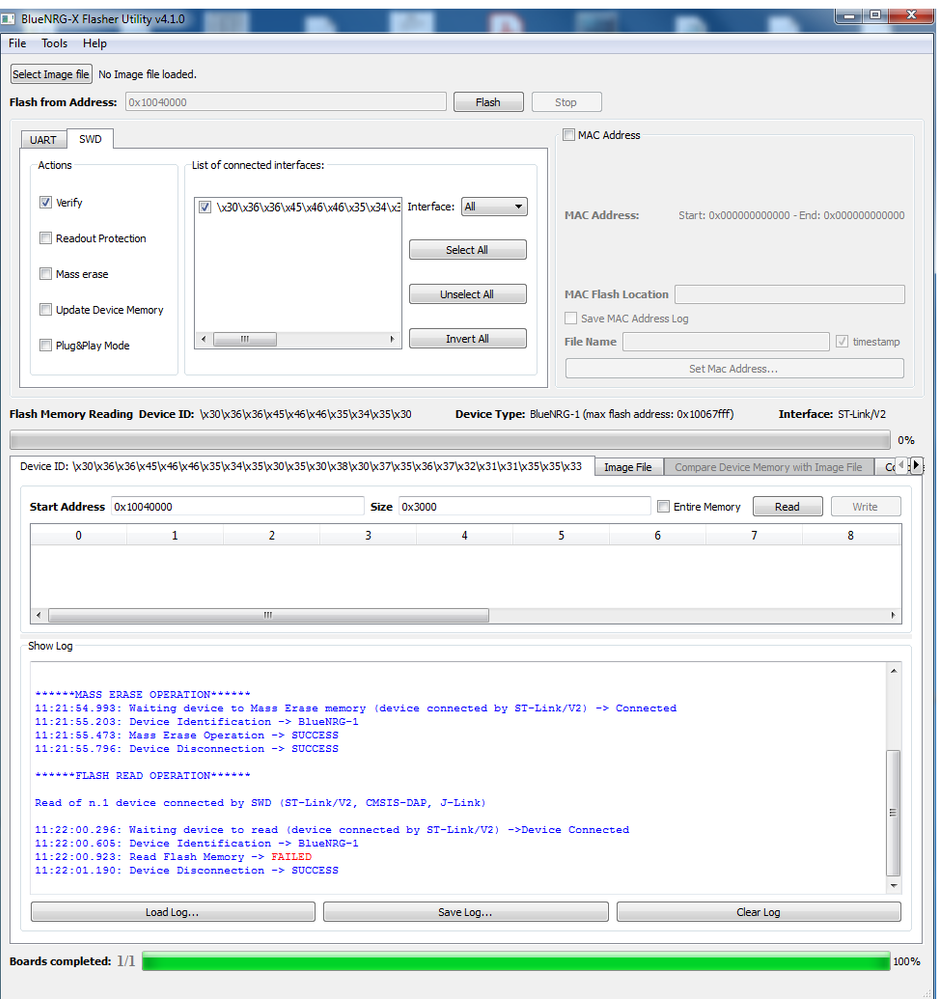This screenshot has height=999, width=937.
Task: Click Select All interfaces button
Action: tap(467, 250)
